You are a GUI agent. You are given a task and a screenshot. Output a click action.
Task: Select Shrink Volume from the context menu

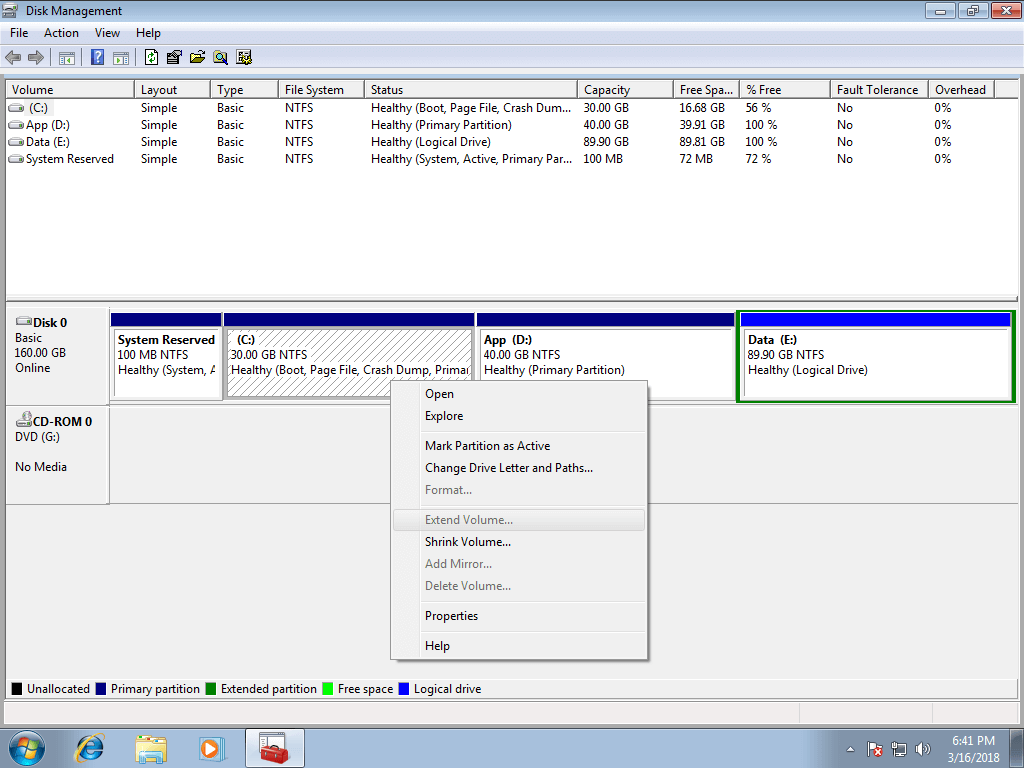pyautogui.click(x=467, y=541)
